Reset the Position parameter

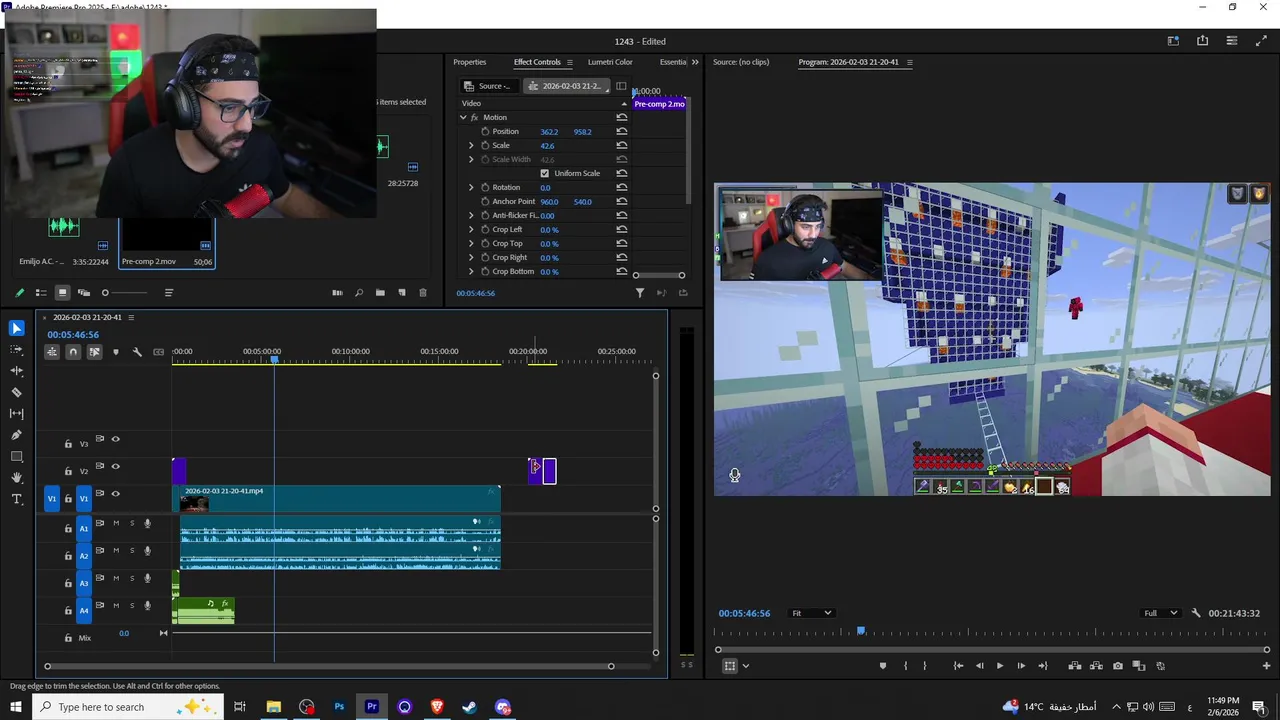pos(622,131)
